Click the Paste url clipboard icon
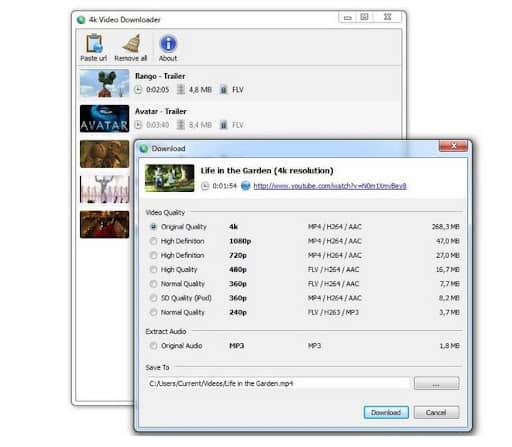This screenshot has height=447, width=512. pyautogui.click(x=94, y=43)
